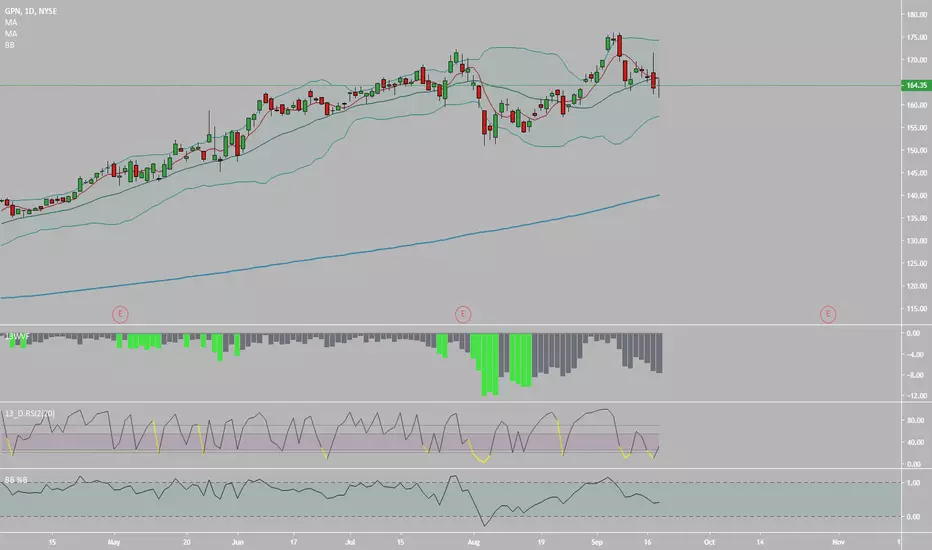
Task: Click the 125.00 price axis label
Action: coord(917,263)
